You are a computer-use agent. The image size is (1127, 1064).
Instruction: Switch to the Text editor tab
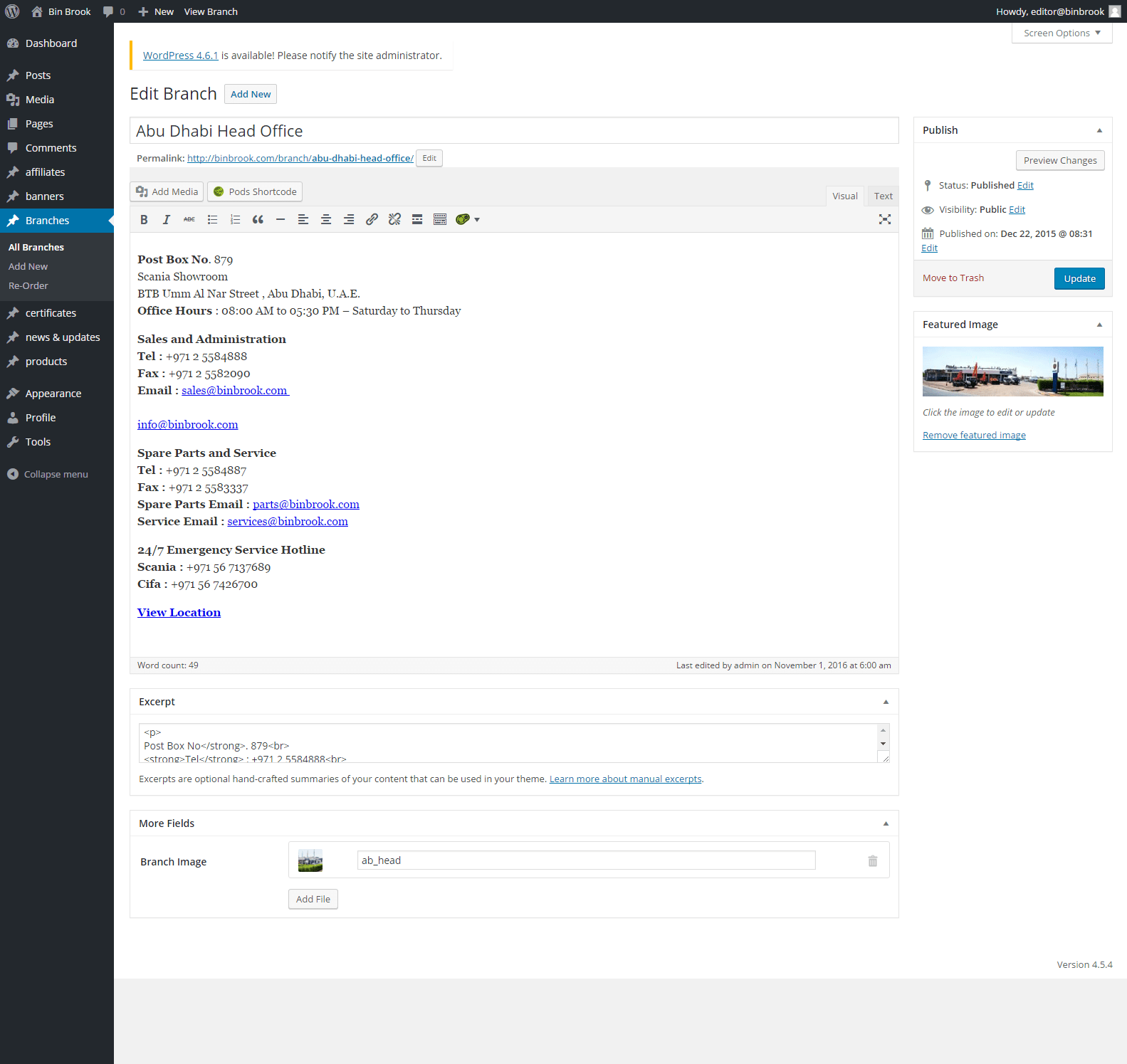[883, 196]
